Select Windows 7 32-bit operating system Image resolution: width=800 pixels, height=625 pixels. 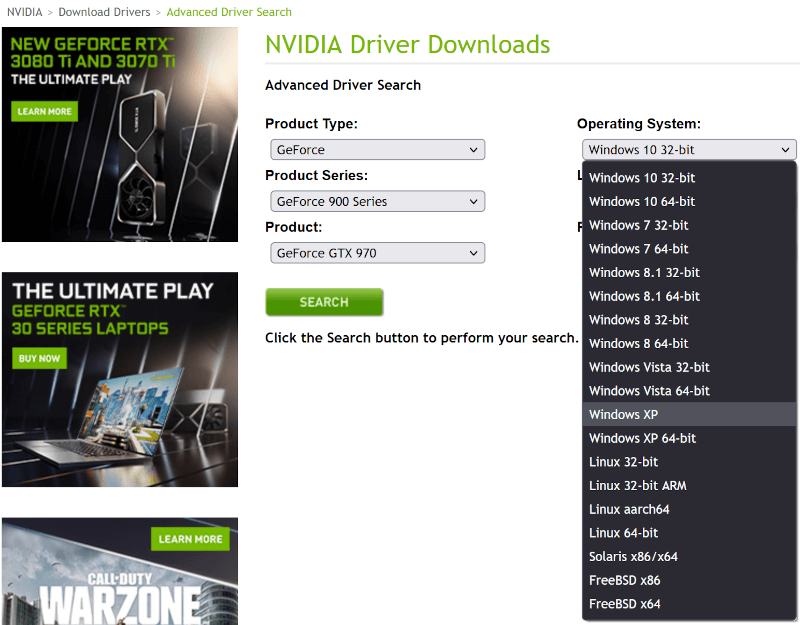pyautogui.click(x=638, y=225)
